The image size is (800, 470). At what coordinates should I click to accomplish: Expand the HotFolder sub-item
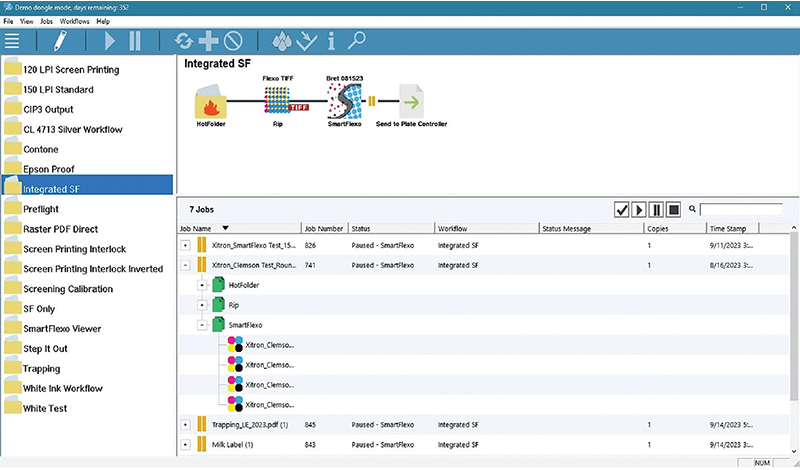pos(202,285)
